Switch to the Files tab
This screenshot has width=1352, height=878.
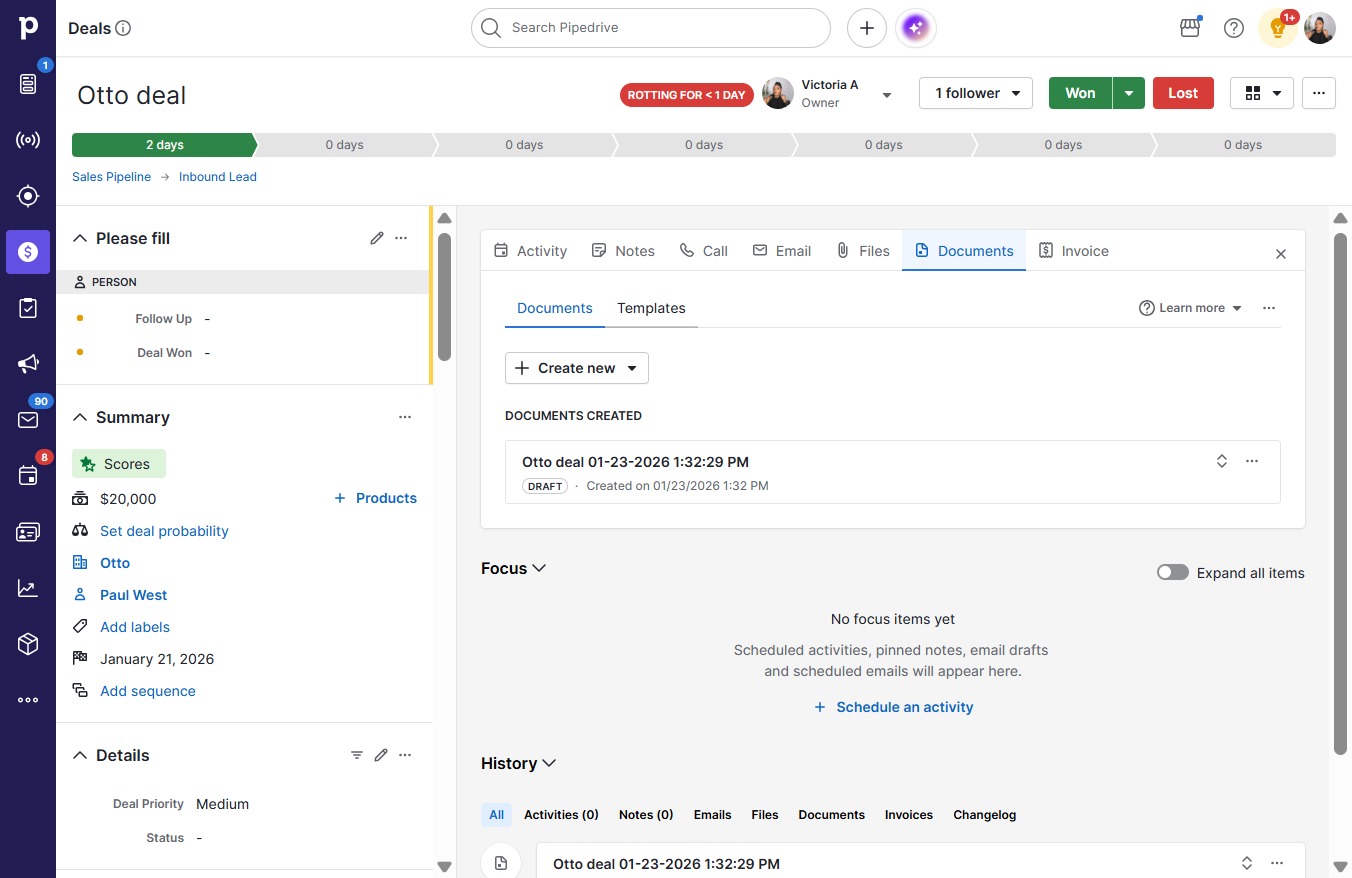tap(863, 251)
